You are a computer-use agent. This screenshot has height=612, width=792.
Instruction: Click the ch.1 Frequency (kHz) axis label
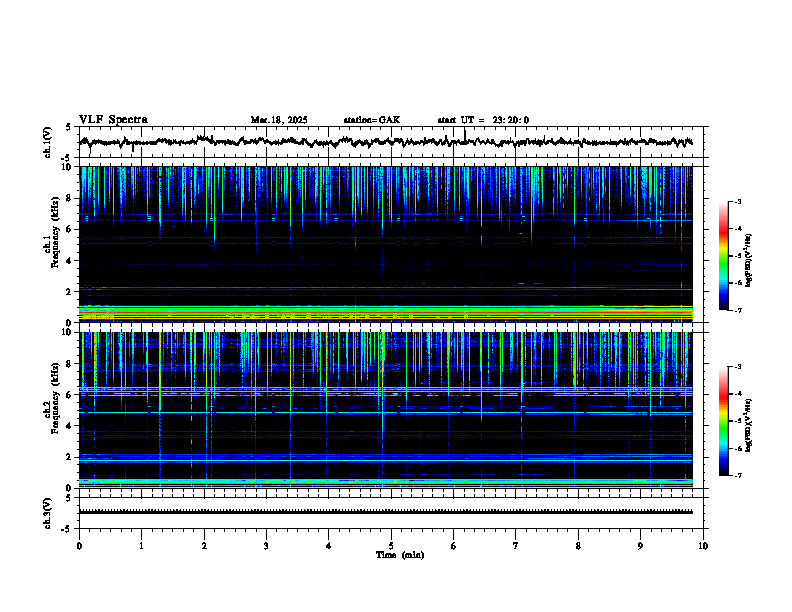pyautogui.click(x=51, y=244)
